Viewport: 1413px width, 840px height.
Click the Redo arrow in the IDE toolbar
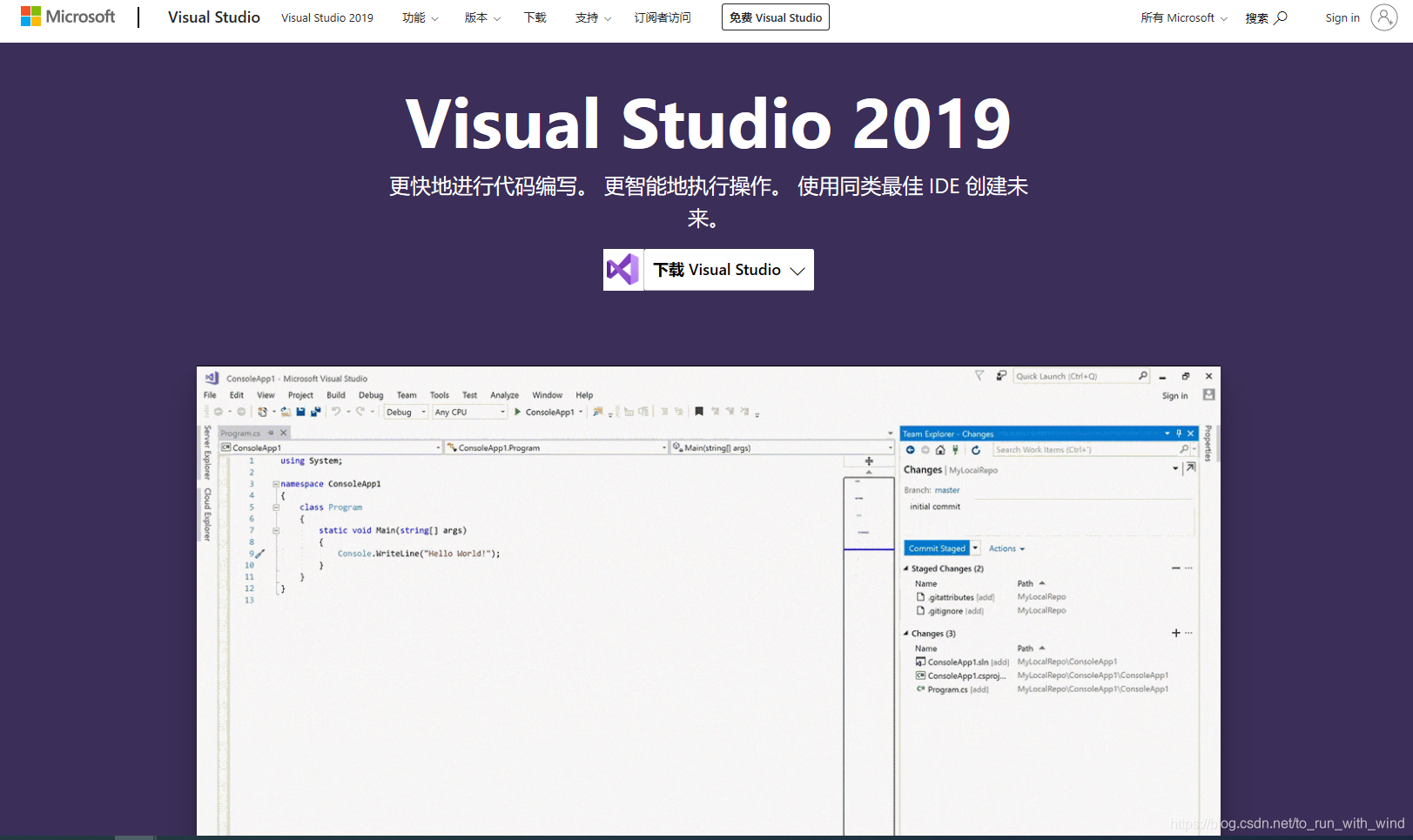360,412
